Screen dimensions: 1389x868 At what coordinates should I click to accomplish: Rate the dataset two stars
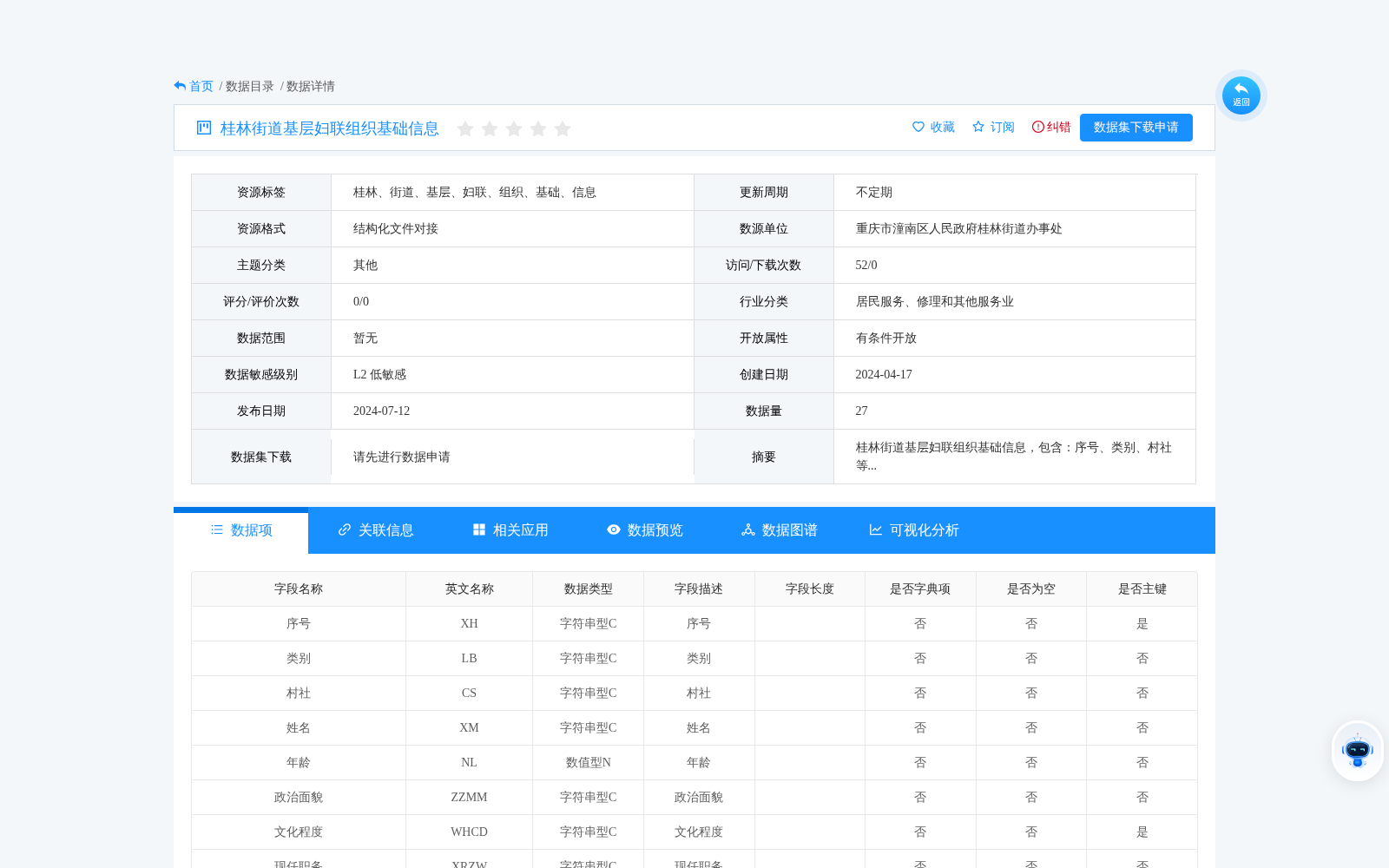pos(490,128)
